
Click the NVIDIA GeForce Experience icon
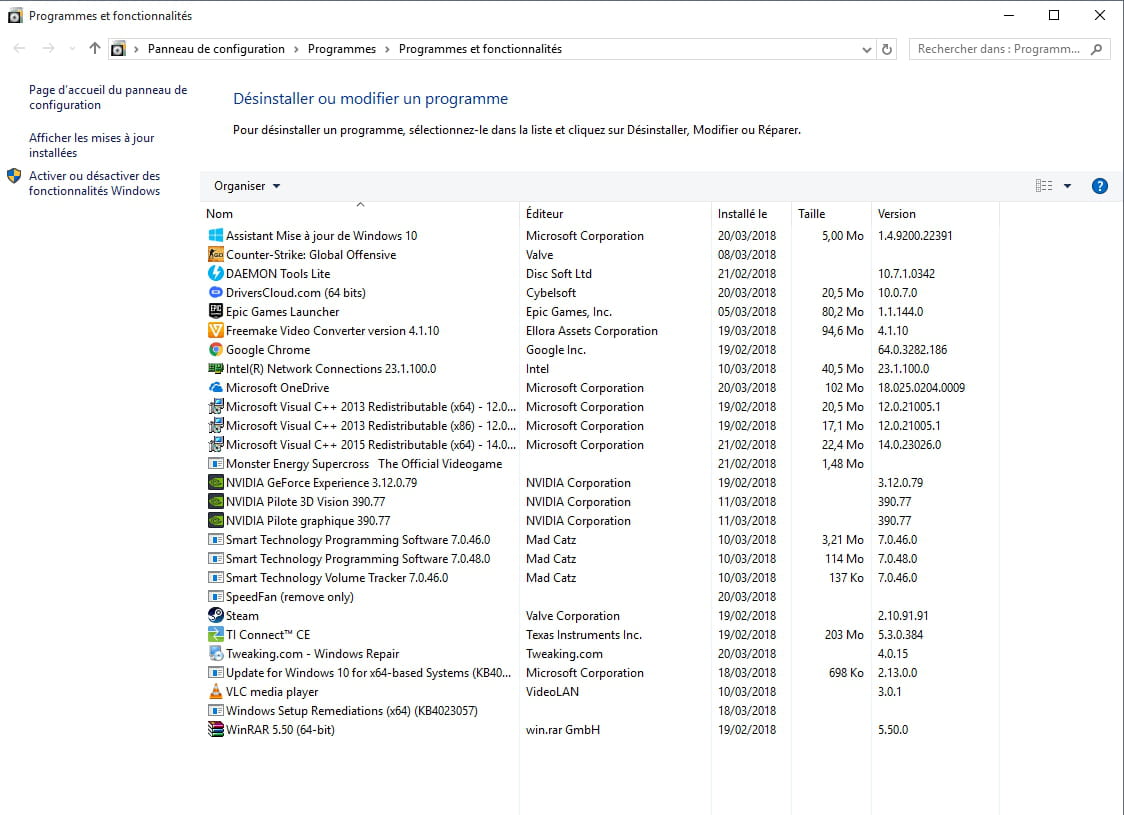pyautogui.click(x=215, y=483)
